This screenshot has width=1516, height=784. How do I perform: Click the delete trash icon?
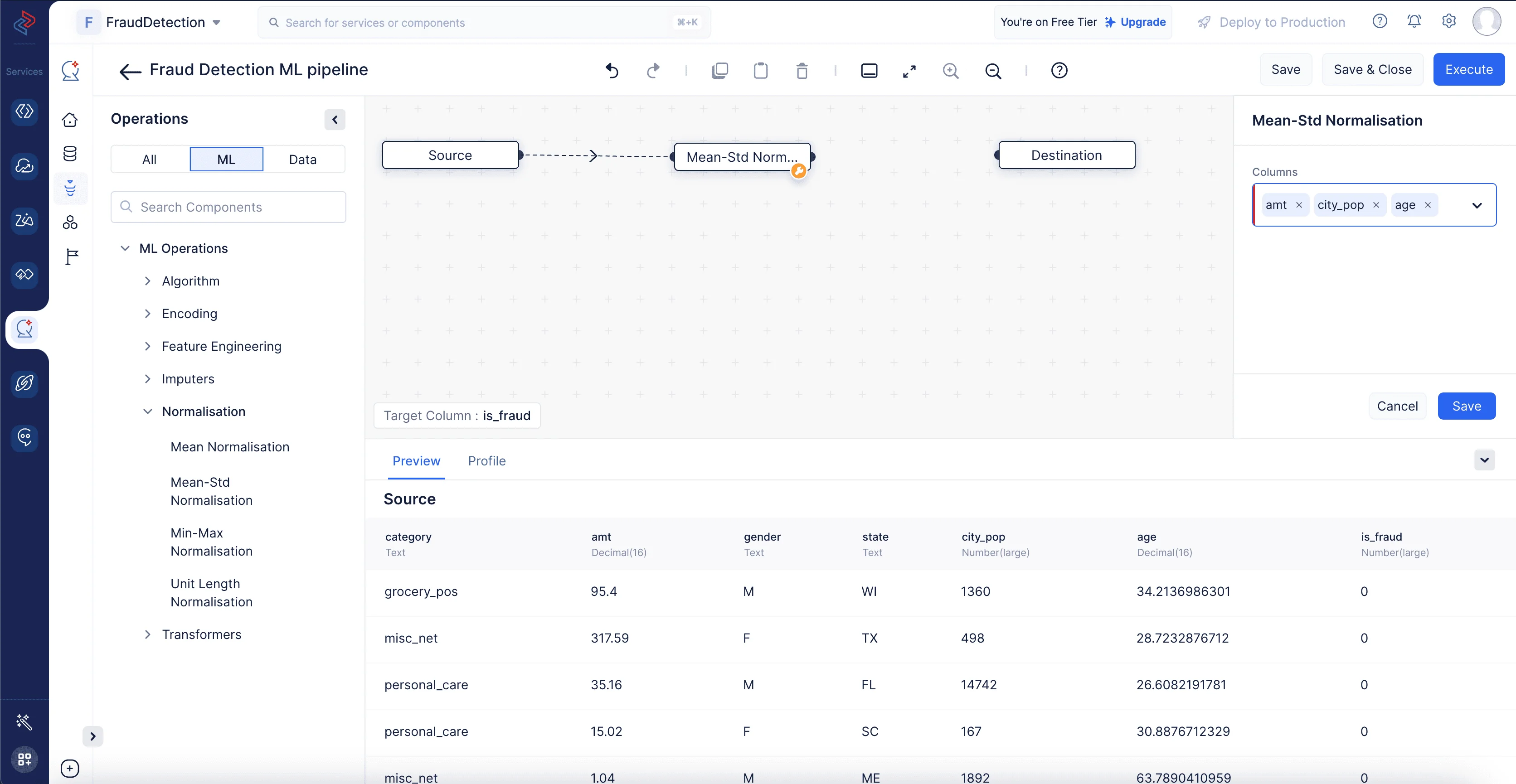802,71
